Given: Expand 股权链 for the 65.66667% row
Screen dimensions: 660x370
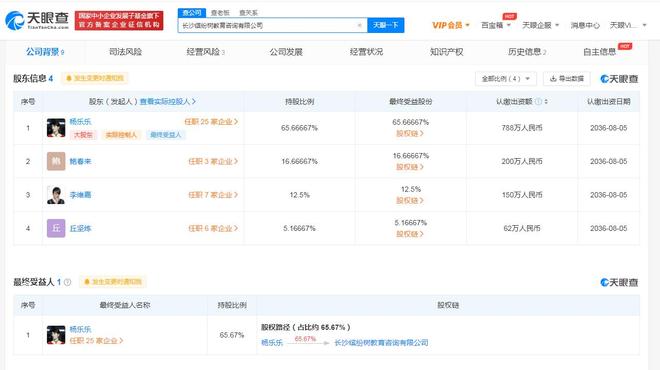Looking at the screenshot, I should (410, 133).
